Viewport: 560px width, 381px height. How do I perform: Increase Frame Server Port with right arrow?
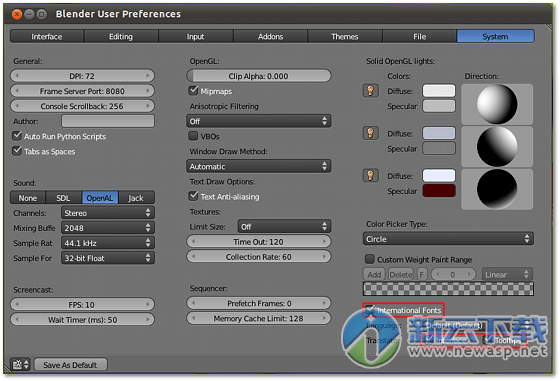click(x=148, y=91)
